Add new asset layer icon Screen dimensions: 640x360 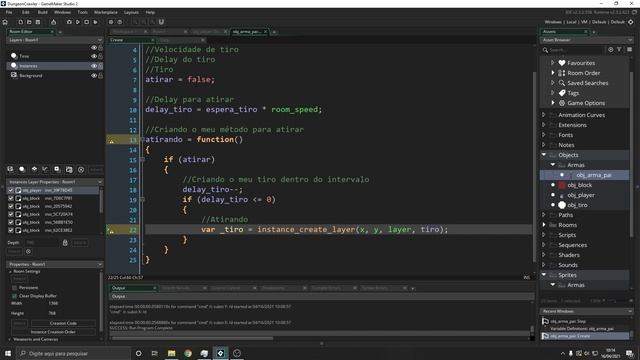click(57, 169)
